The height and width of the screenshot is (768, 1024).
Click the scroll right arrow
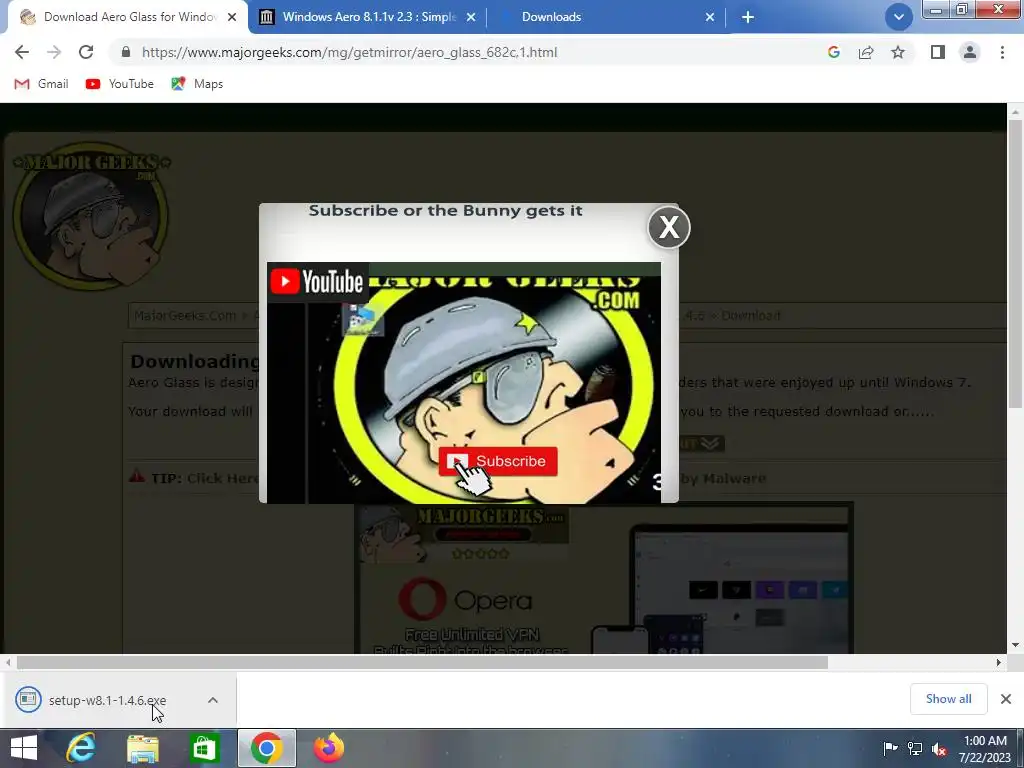coord(999,662)
